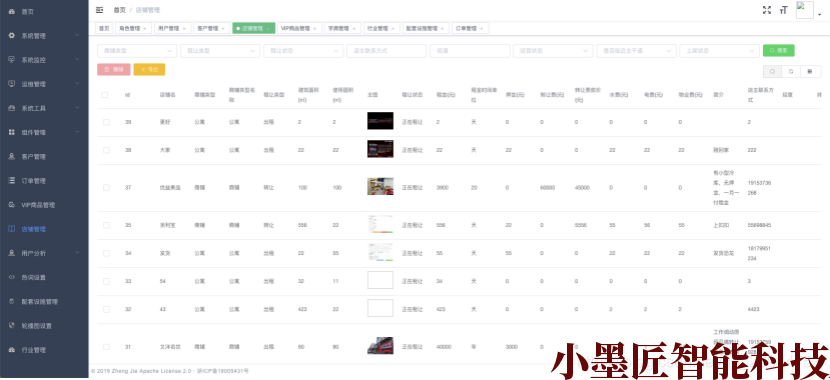Click the yellow 导出 export button

(149, 69)
